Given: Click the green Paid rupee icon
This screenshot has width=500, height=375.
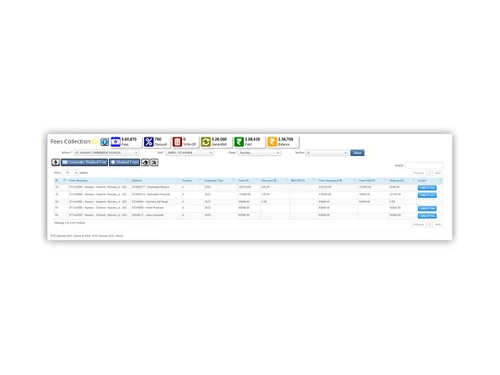Looking at the screenshot, I should coord(239,142).
